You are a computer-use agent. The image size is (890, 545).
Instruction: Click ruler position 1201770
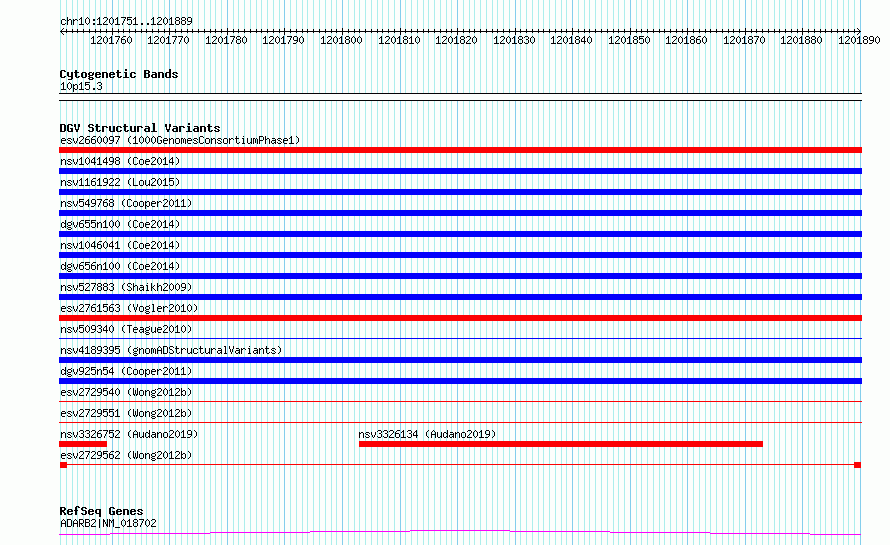coord(169,40)
